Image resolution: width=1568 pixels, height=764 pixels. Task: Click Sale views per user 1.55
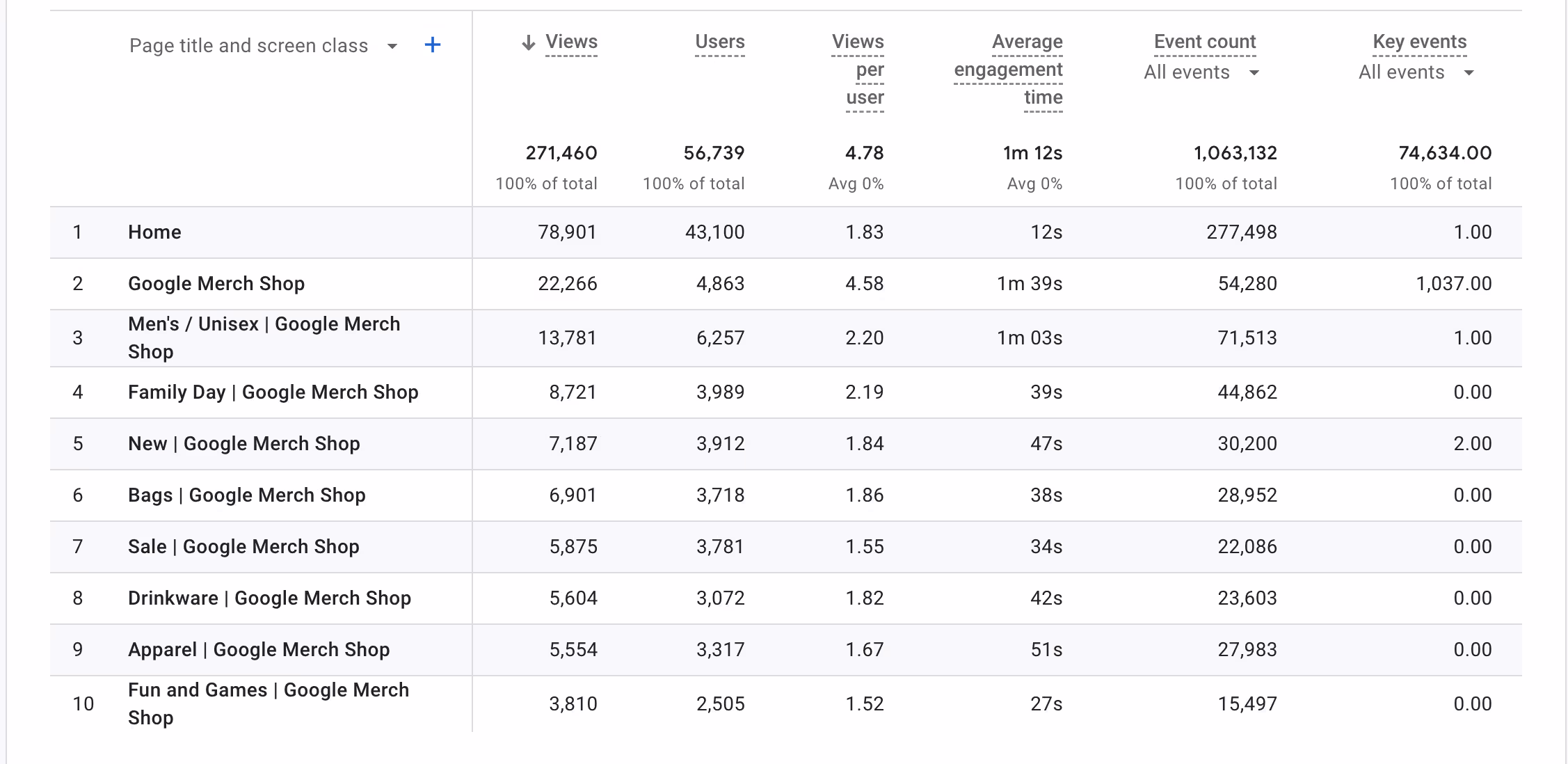click(864, 547)
